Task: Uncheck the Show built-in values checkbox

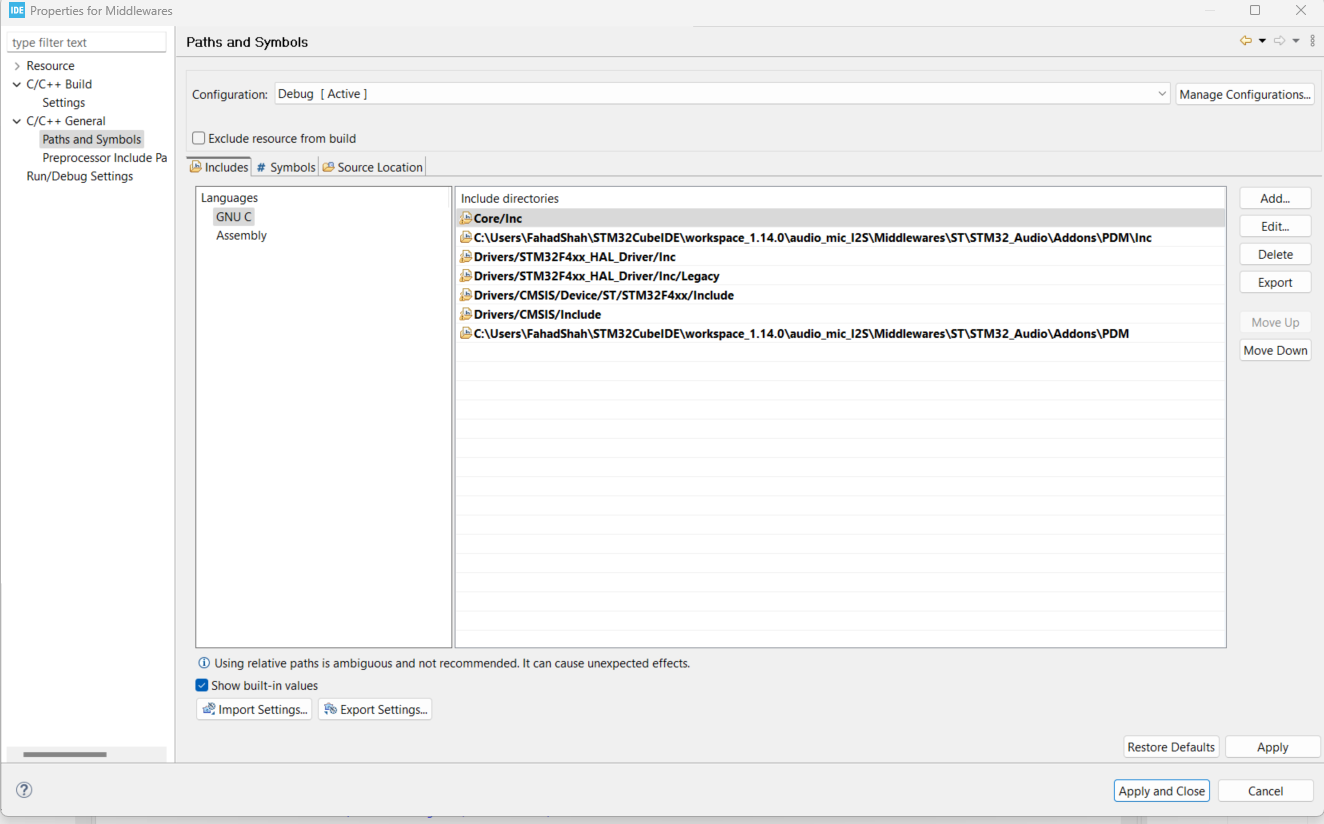Action: tap(201, 685)
